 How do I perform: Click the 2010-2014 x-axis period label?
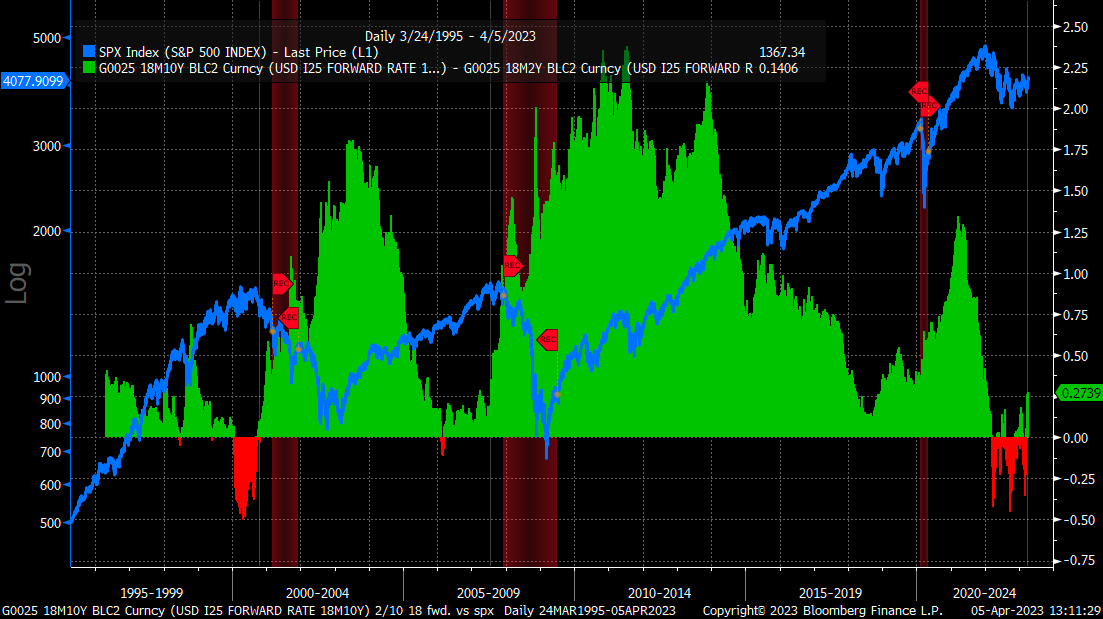660,592
